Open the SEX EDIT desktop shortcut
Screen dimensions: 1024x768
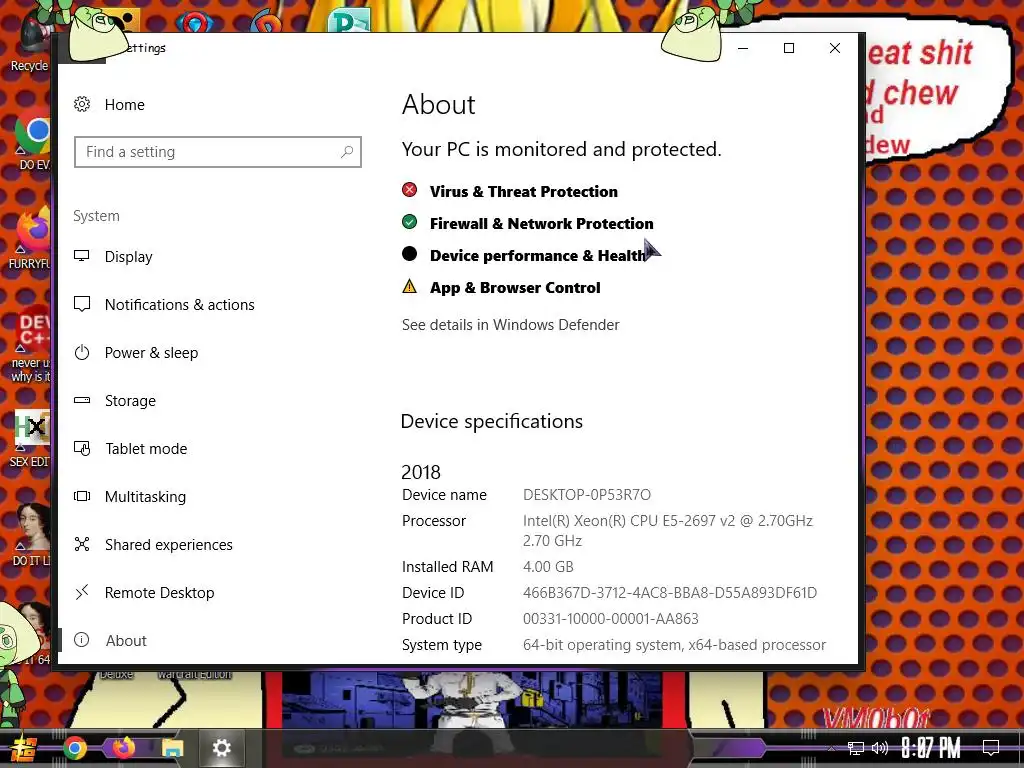(x=30, y=438)
